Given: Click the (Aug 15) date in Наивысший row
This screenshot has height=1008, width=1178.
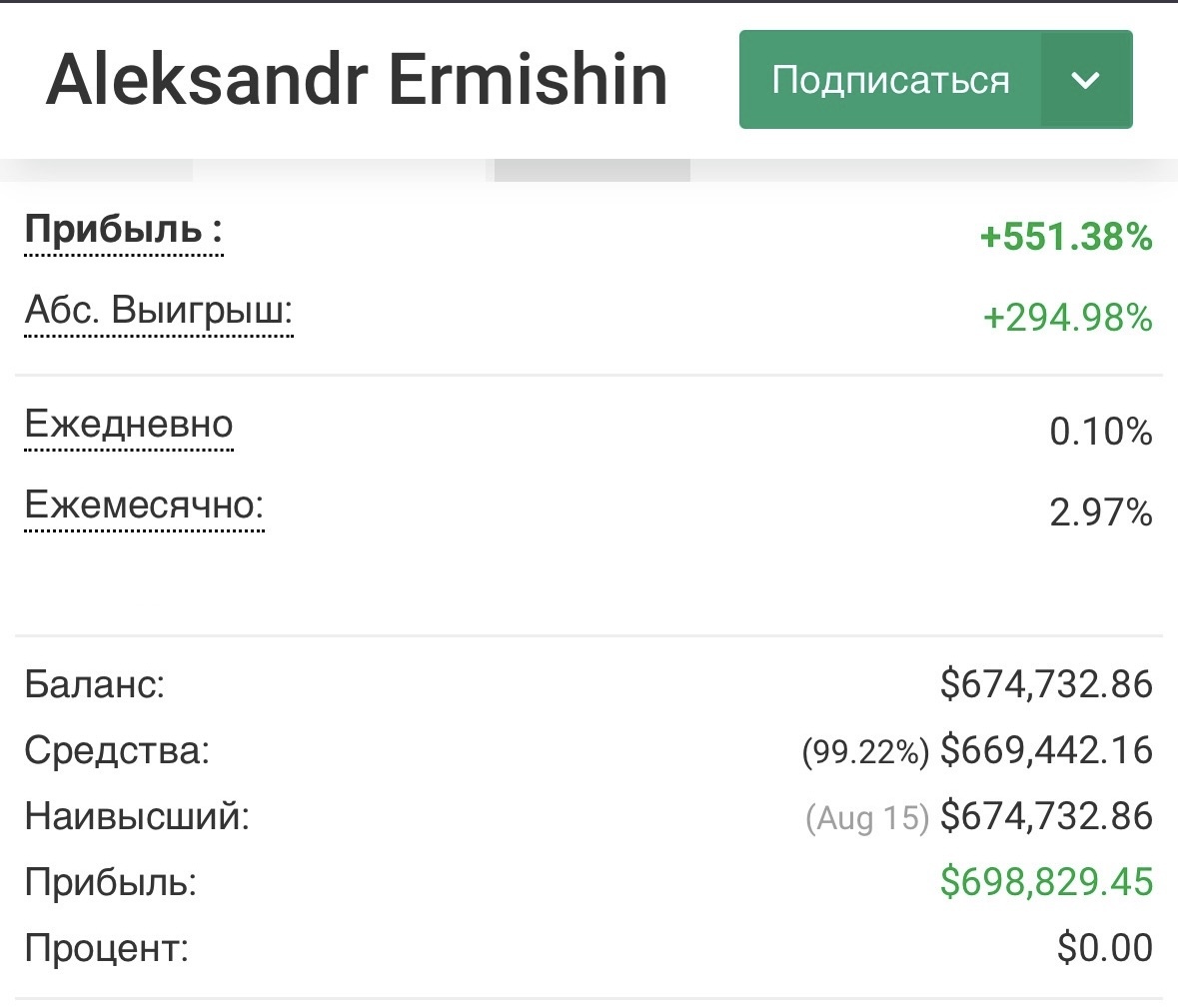Looking at the screenshot, I should 867,818.
